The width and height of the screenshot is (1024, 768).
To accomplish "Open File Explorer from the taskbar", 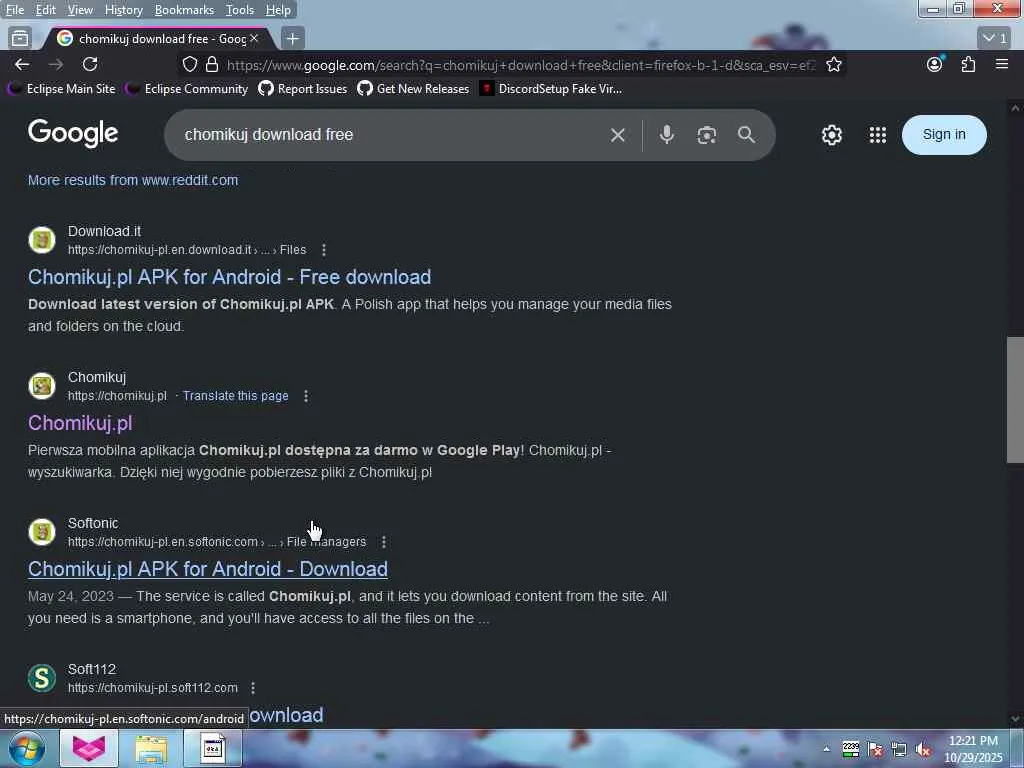I will (x=152, y=748).
